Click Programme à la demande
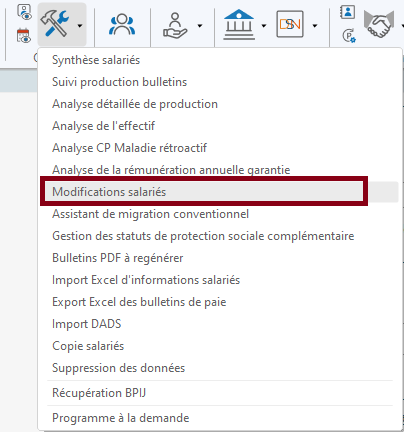This screenshot has height=432, width=404. pyautogui.click(x=121, y=418)
